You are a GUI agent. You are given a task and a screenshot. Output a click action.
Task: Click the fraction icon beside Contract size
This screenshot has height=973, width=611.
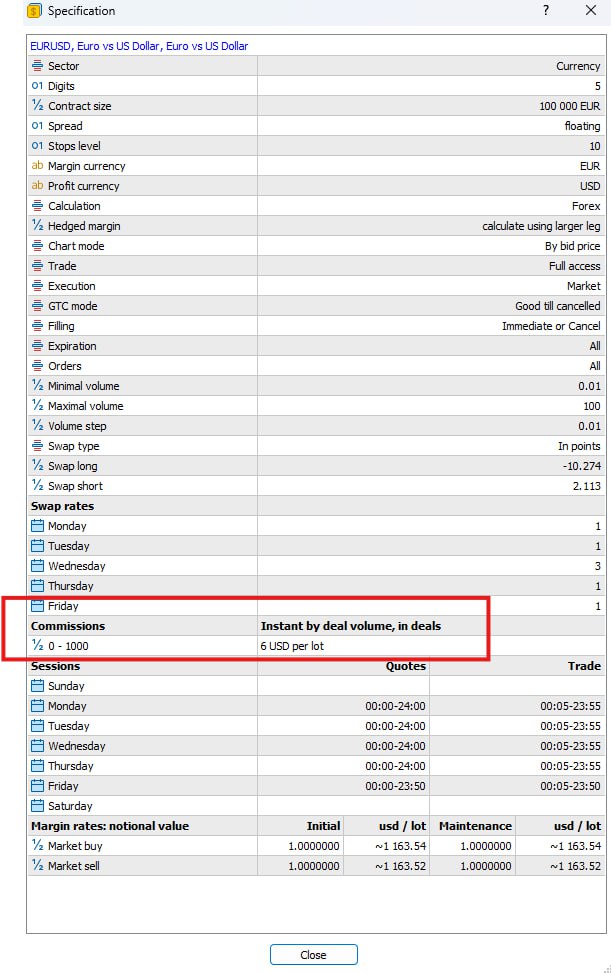[37, 105]
